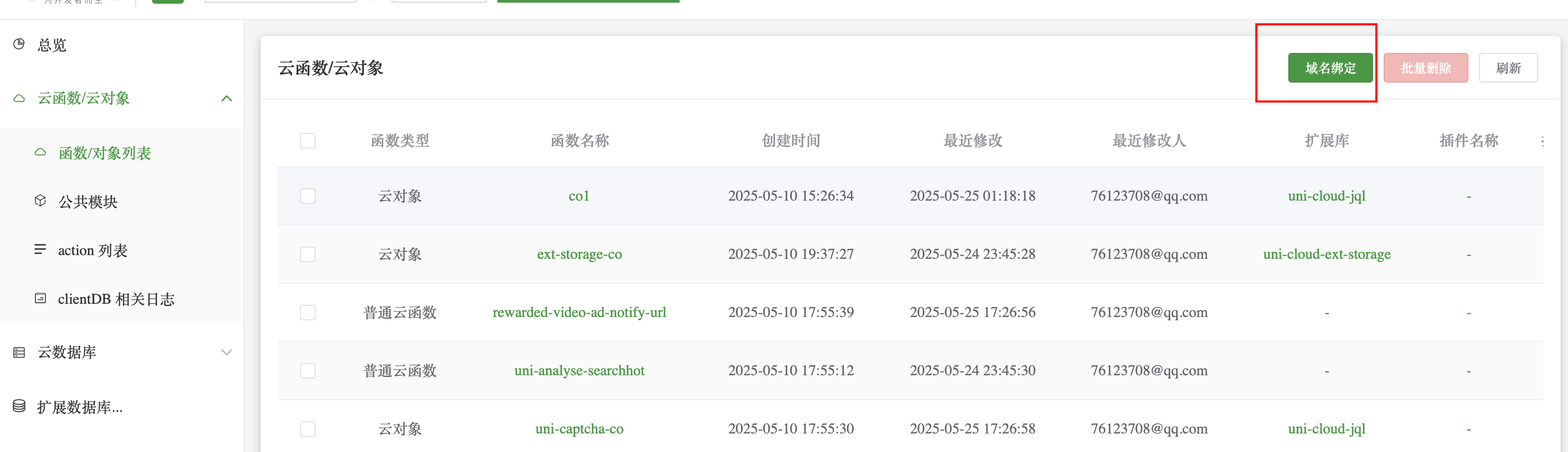Click the 总览 overview pie icon
Screen dimensions: 1568x452
19,44
